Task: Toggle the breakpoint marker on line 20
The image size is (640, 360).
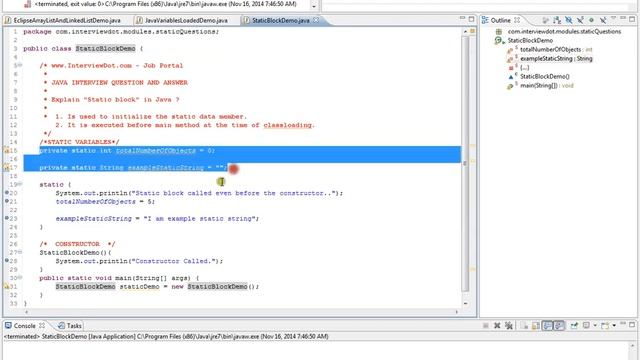Action: pyautogui.click(x=7, y=193)
